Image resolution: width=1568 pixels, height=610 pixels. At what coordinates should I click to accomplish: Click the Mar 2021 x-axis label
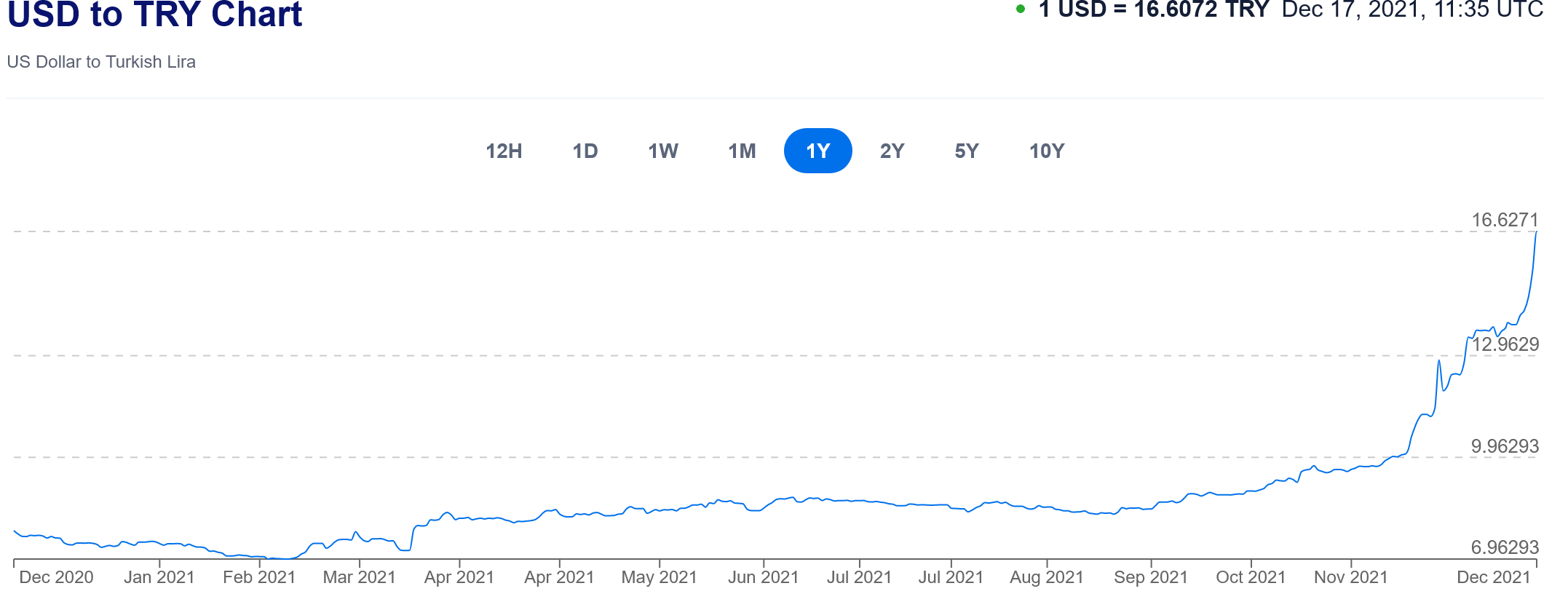(359, 577)
